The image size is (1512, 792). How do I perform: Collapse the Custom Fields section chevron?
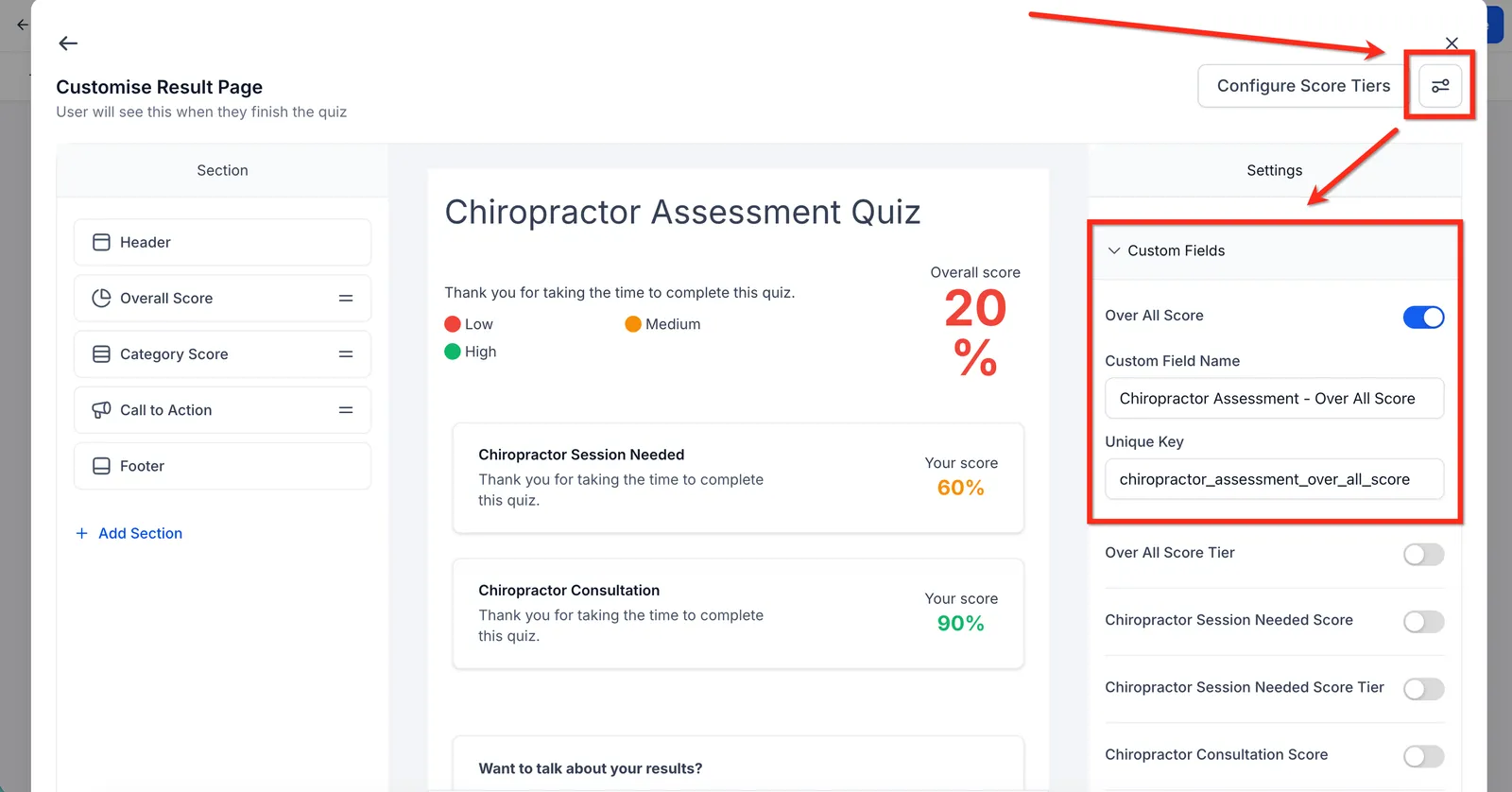[1114, 250]
